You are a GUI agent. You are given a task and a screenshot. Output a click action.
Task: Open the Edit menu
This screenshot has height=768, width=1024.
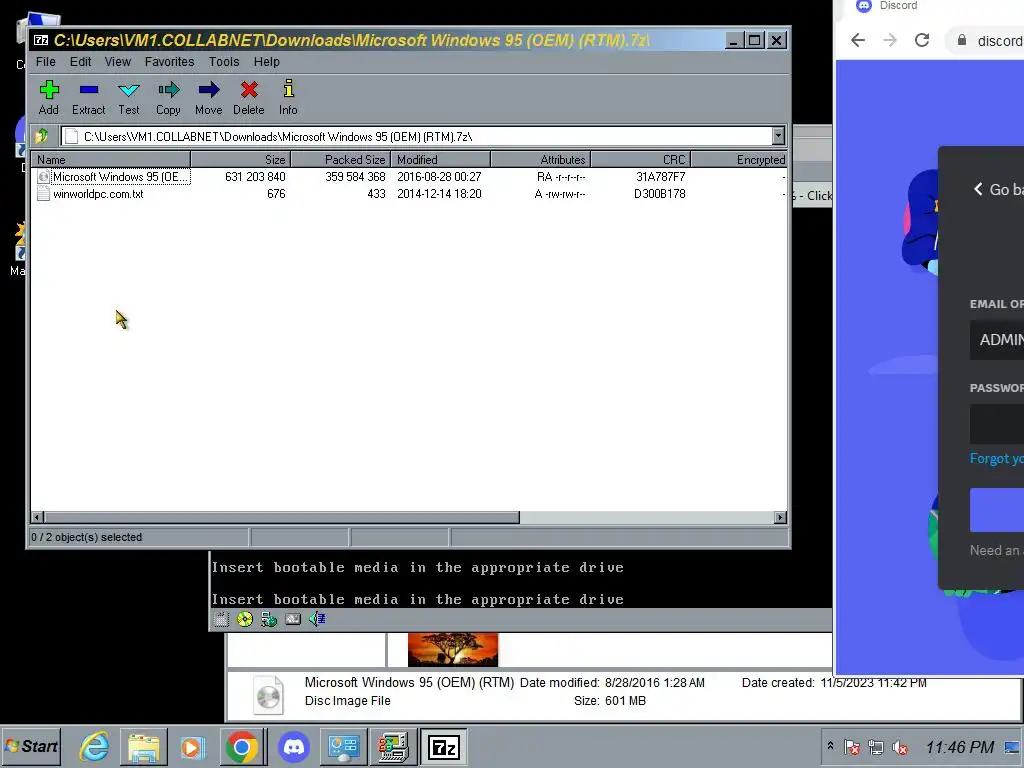[x=80, y=61]
